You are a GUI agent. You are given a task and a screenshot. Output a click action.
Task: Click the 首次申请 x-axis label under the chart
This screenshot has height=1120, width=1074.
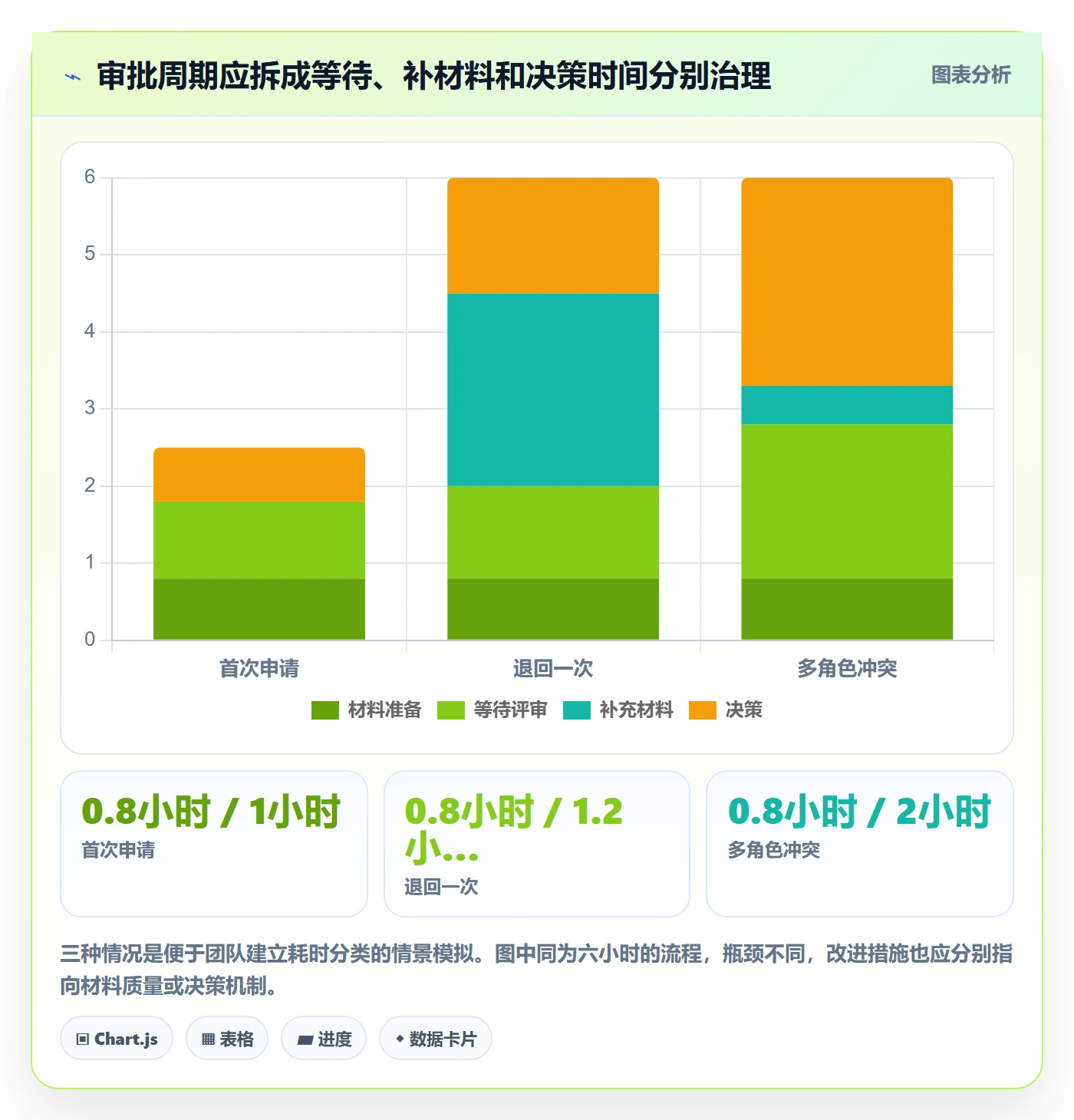click(x=259, y=669)
